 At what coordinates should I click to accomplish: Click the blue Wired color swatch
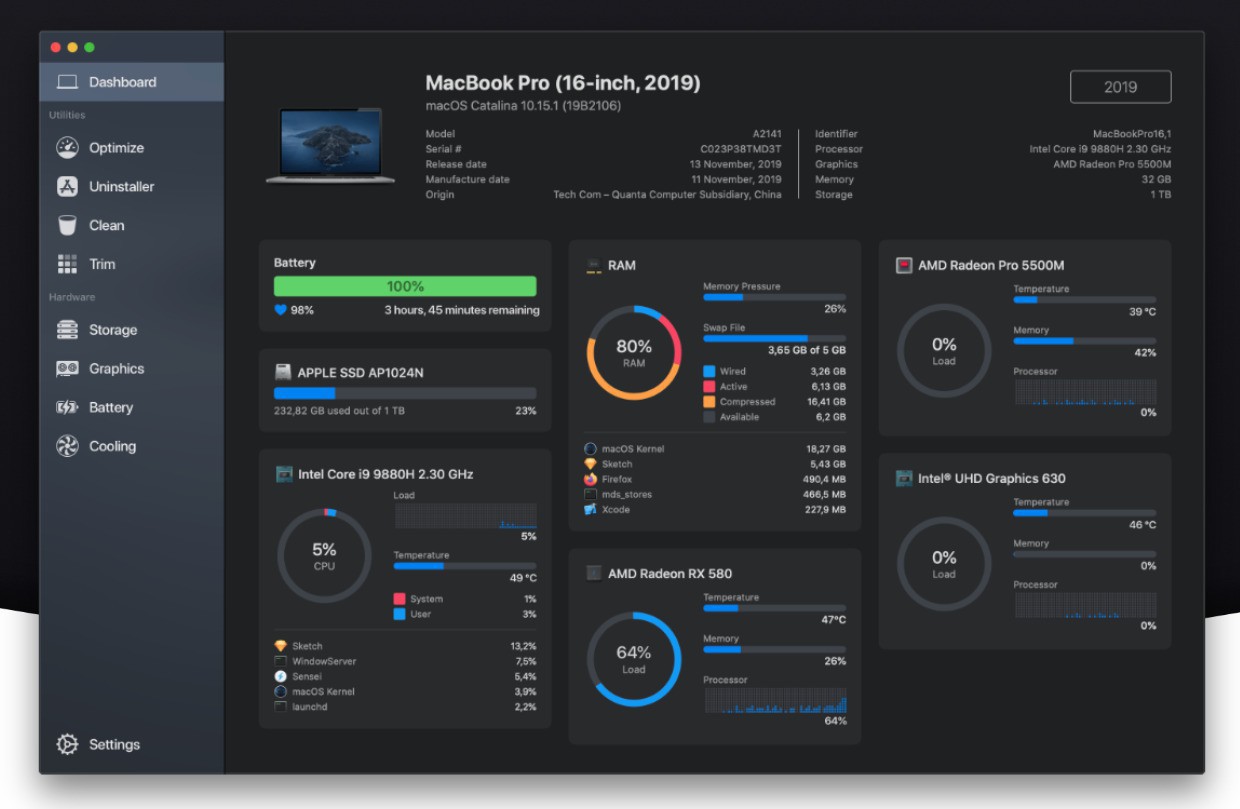(x=709, y=371)
